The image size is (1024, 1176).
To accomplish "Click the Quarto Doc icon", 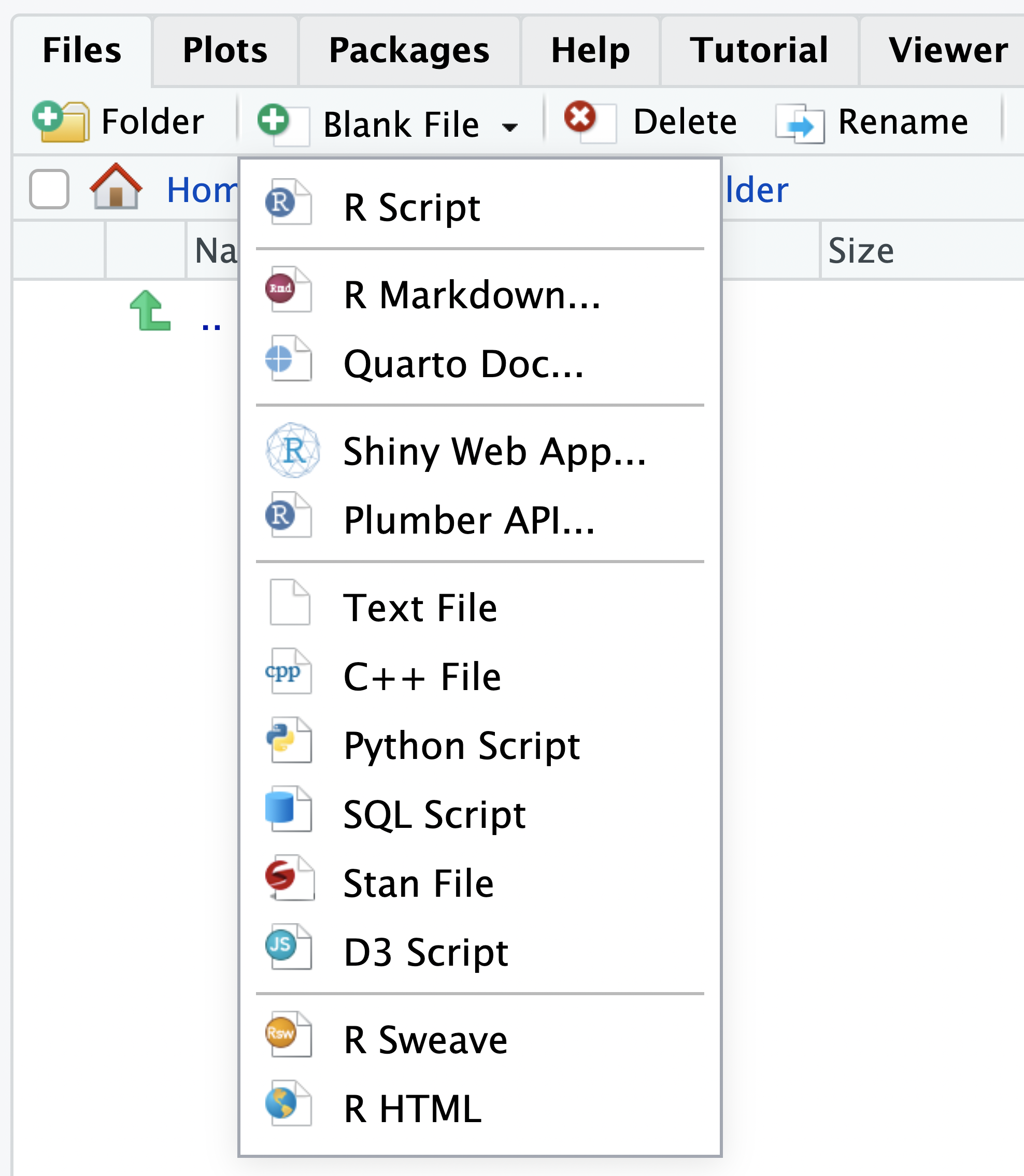I will point(289,358).
